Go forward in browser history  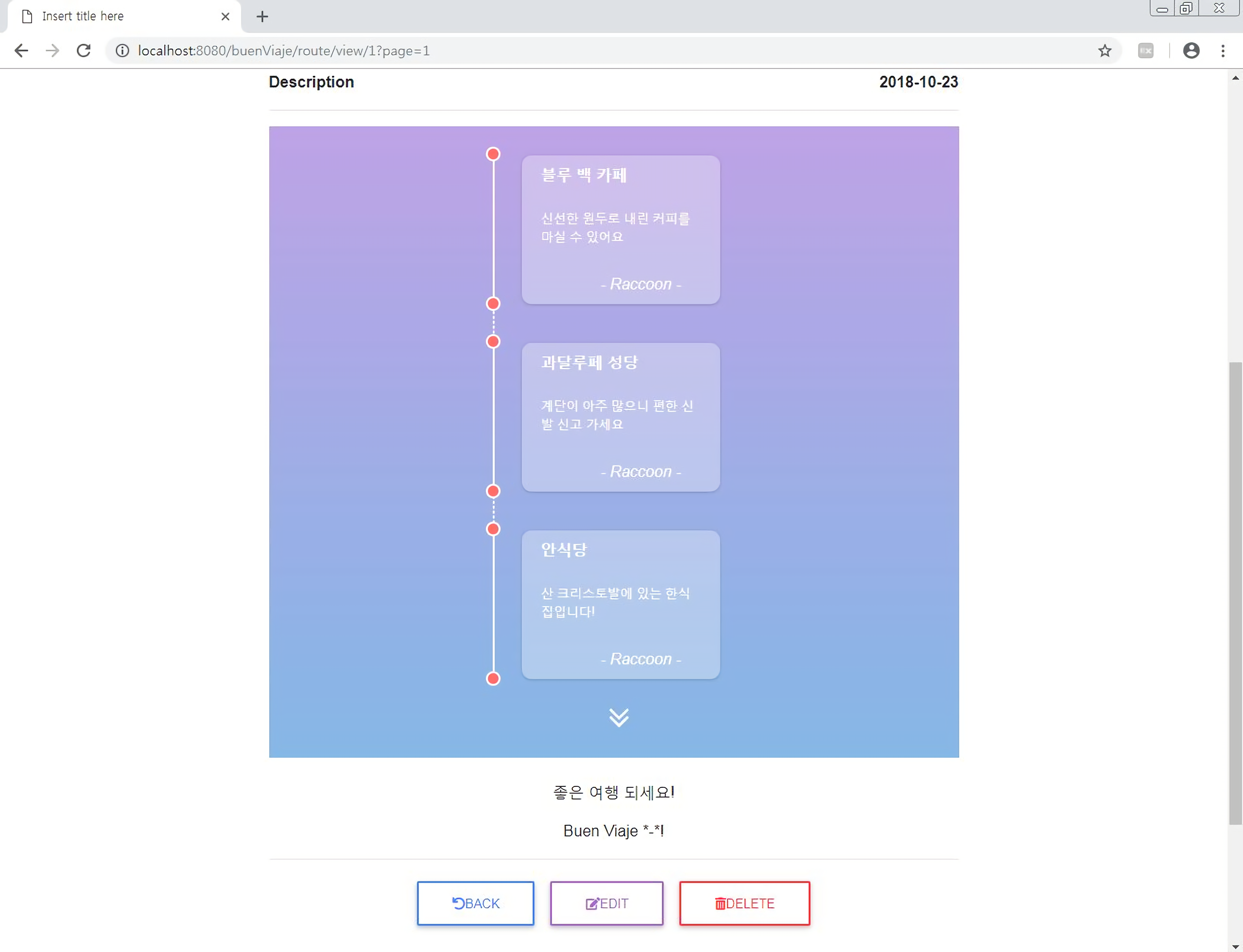tap(52, 51)
